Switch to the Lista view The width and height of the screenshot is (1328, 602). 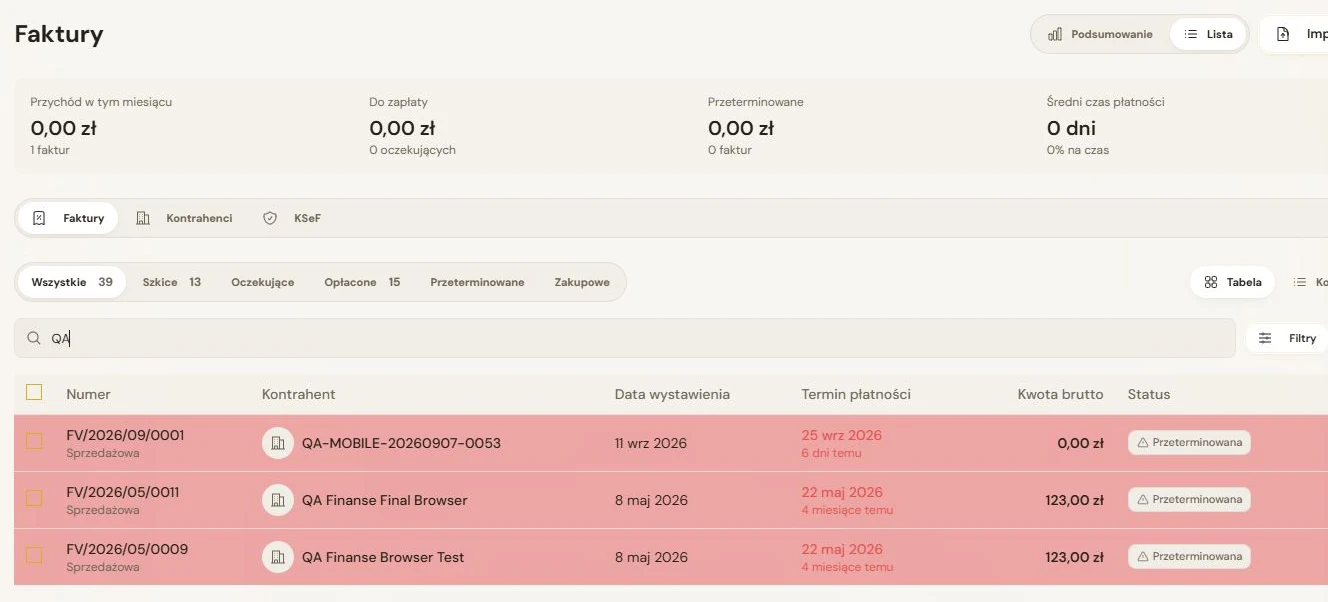click(1208, 34)
